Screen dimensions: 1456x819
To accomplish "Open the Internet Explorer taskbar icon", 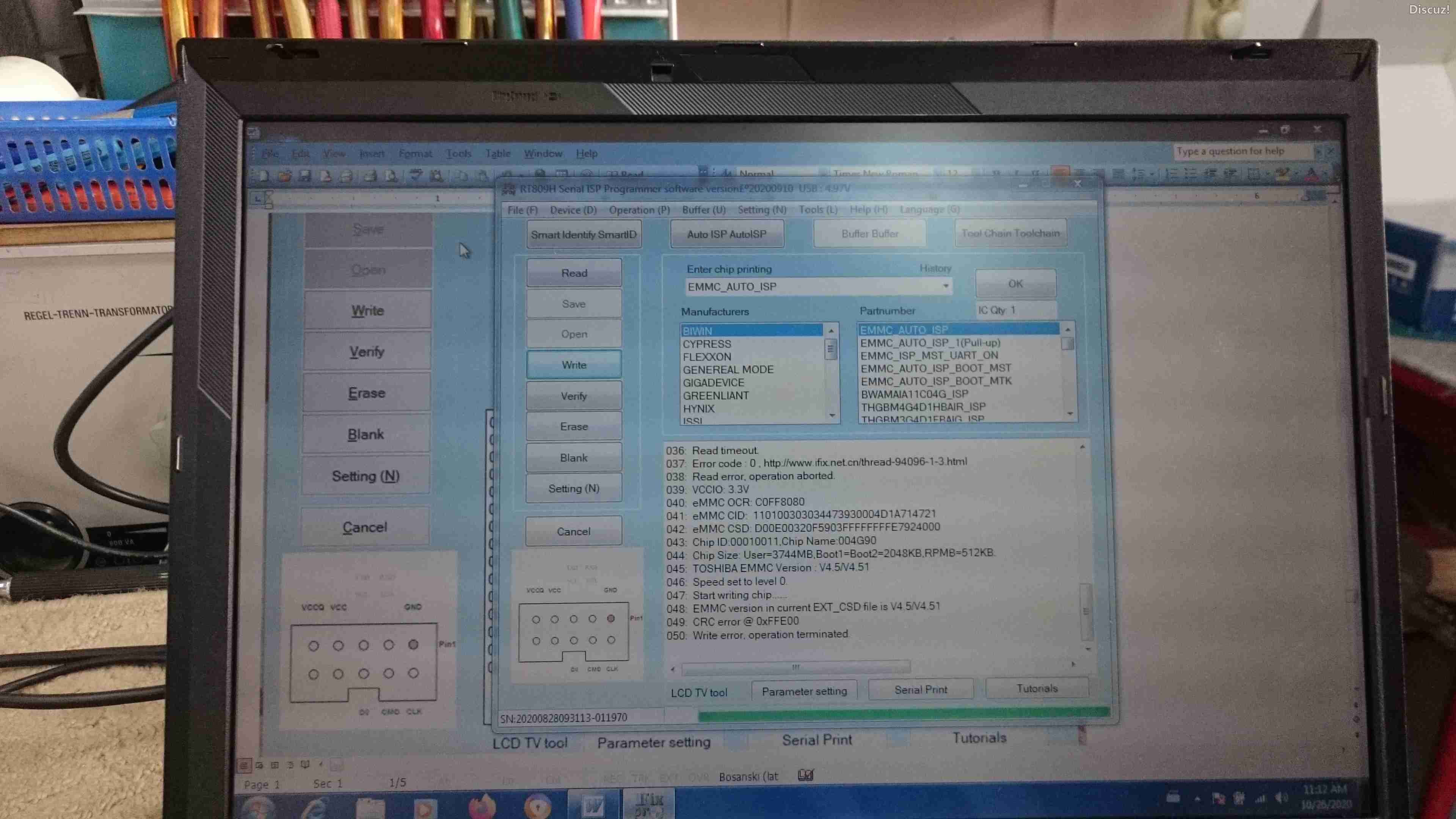I will pos(314,807).
